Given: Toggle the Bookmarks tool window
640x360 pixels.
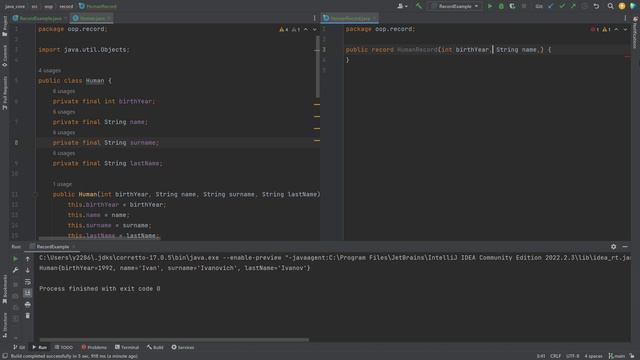Looking at the screenshot, I should pos(4,289).
